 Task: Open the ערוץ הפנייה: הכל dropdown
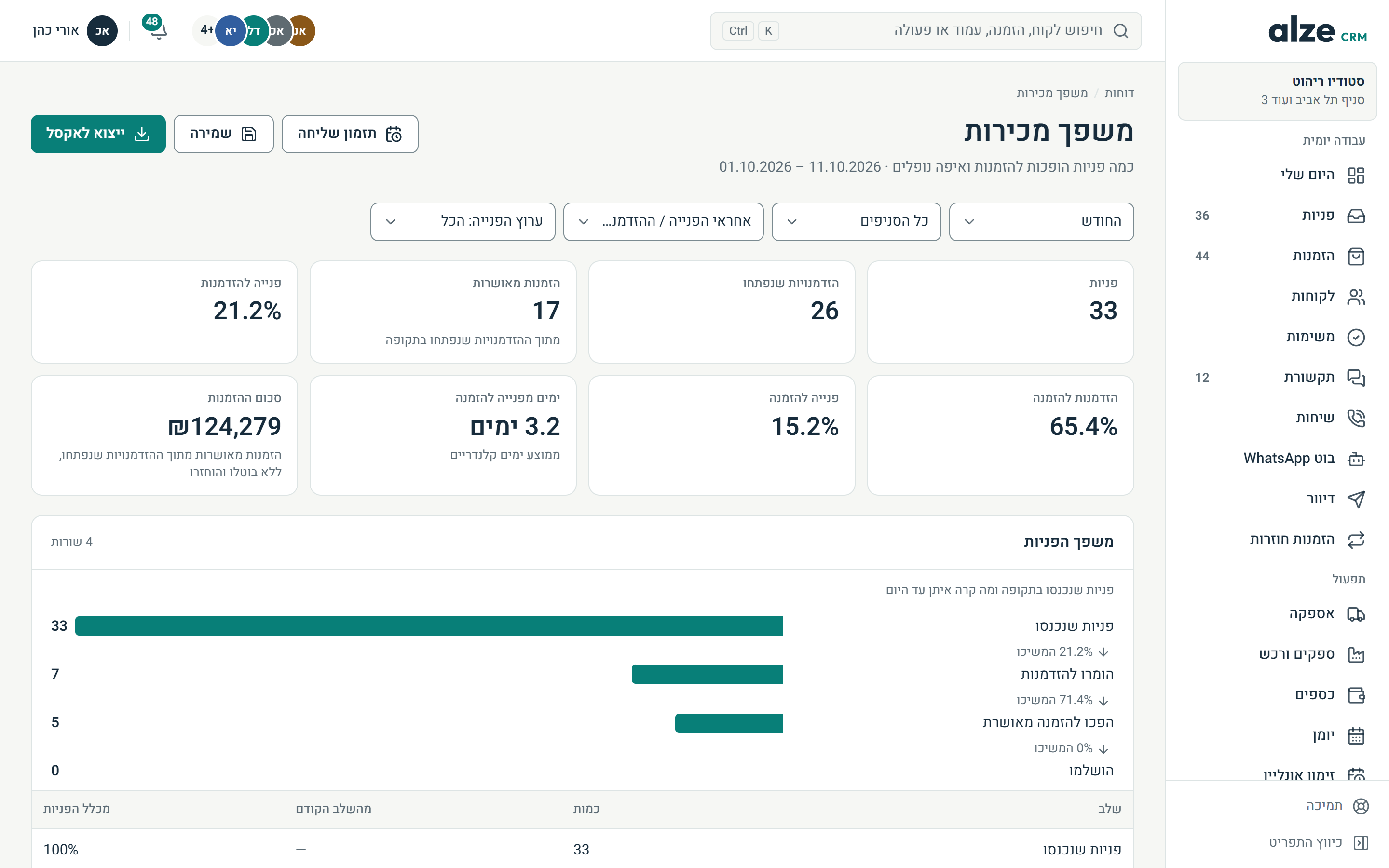[x=463, y=222]
